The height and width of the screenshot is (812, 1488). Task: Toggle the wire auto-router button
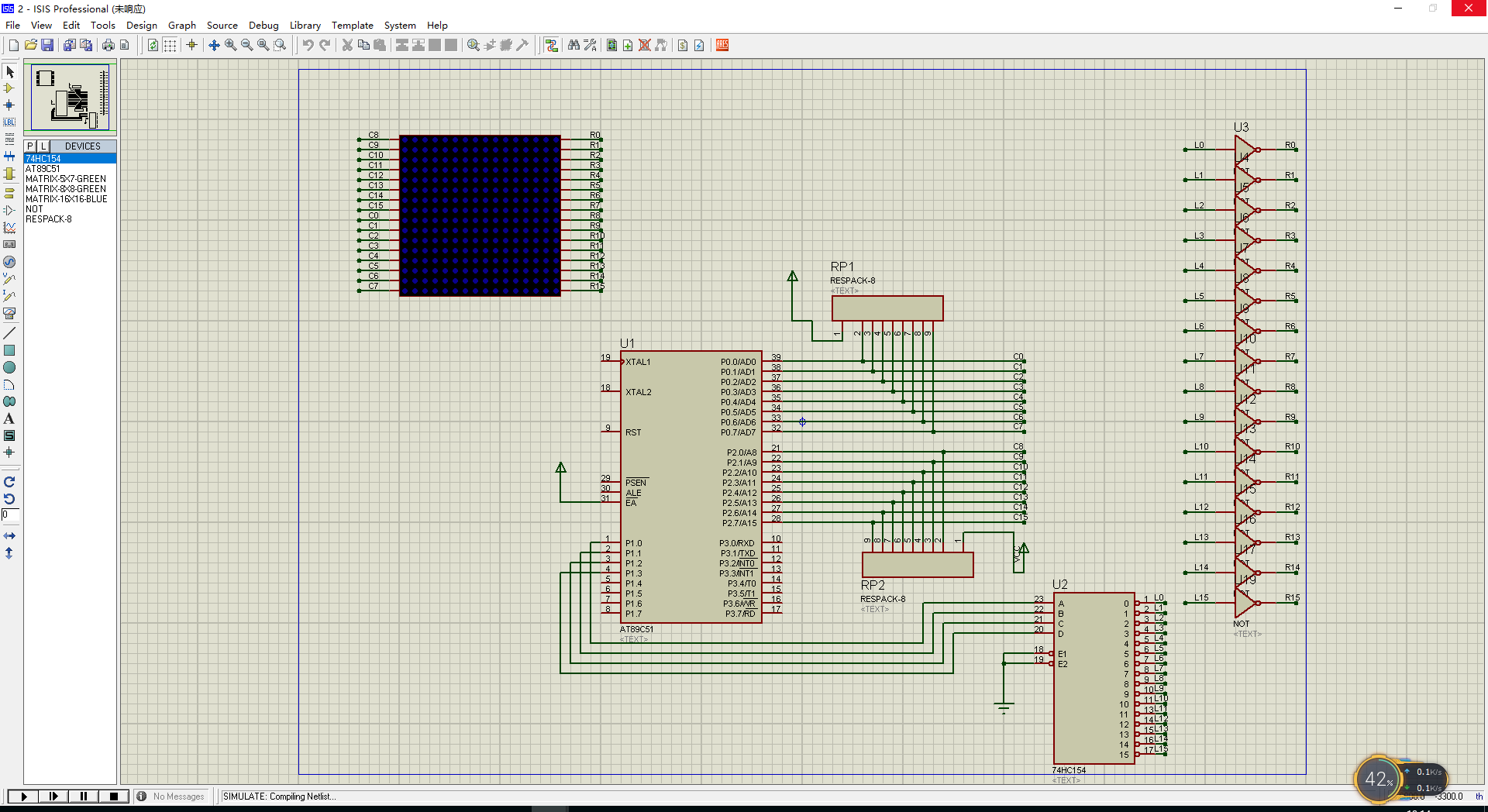point(551,45)
